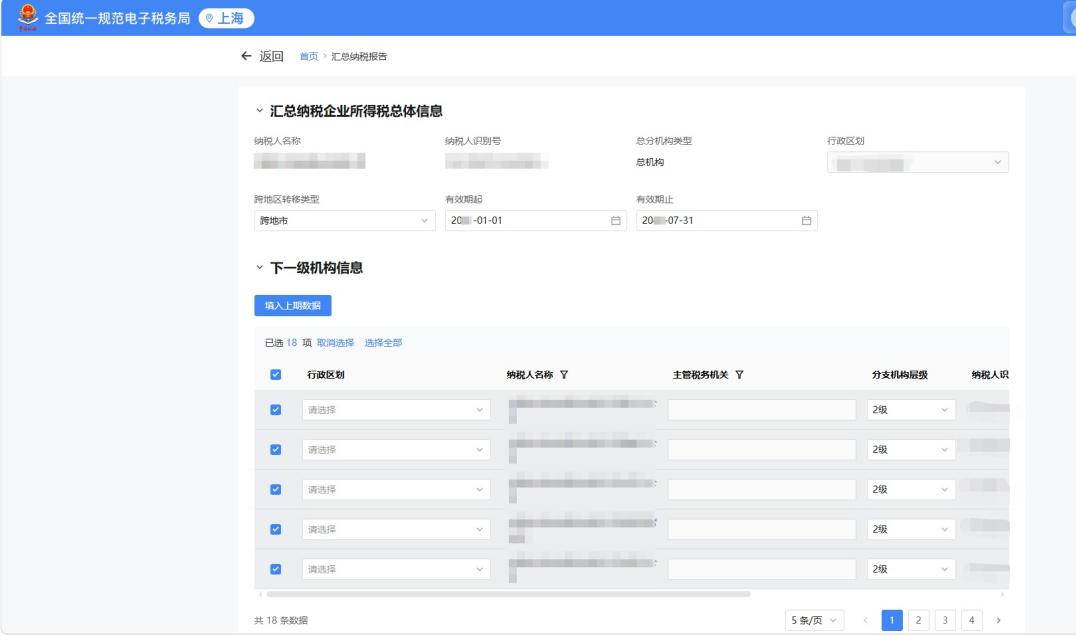The image size is (1076, 636).
Task: Open fourth row 行政区划 请选择 dropdown
Action: point(396,529)
